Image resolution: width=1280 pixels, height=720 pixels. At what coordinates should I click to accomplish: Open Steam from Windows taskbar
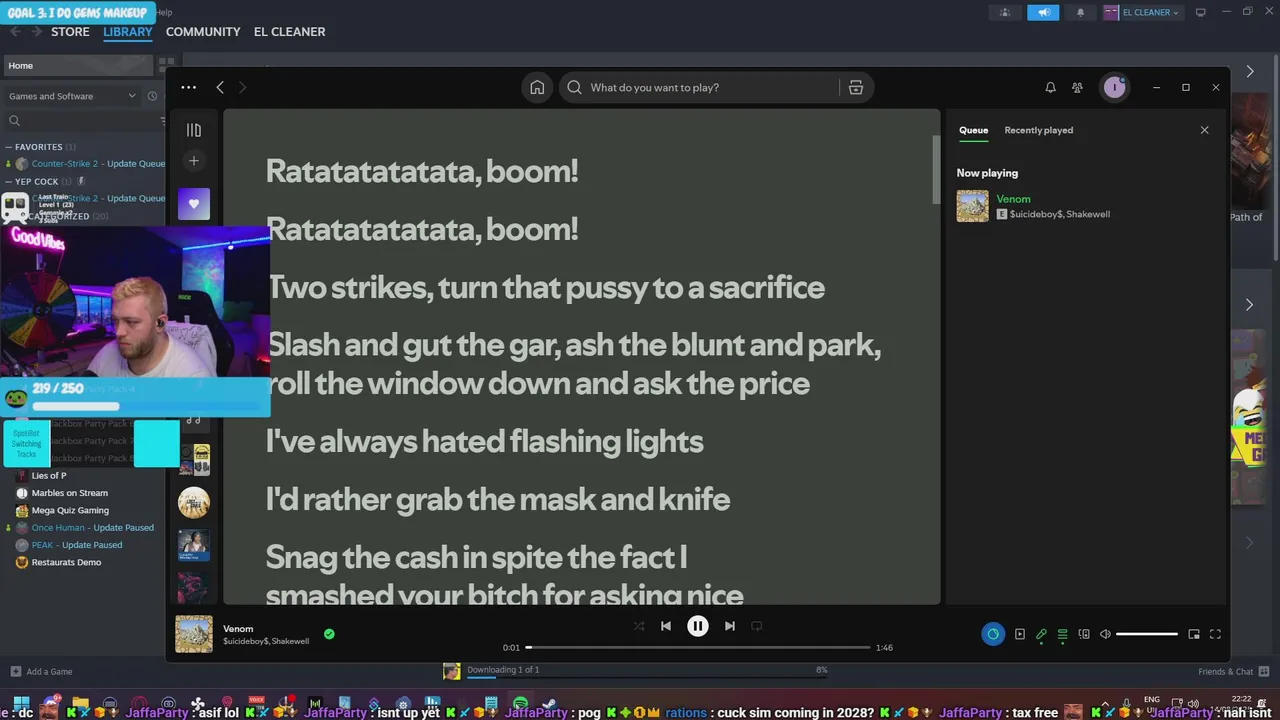[x=549, y=704]
